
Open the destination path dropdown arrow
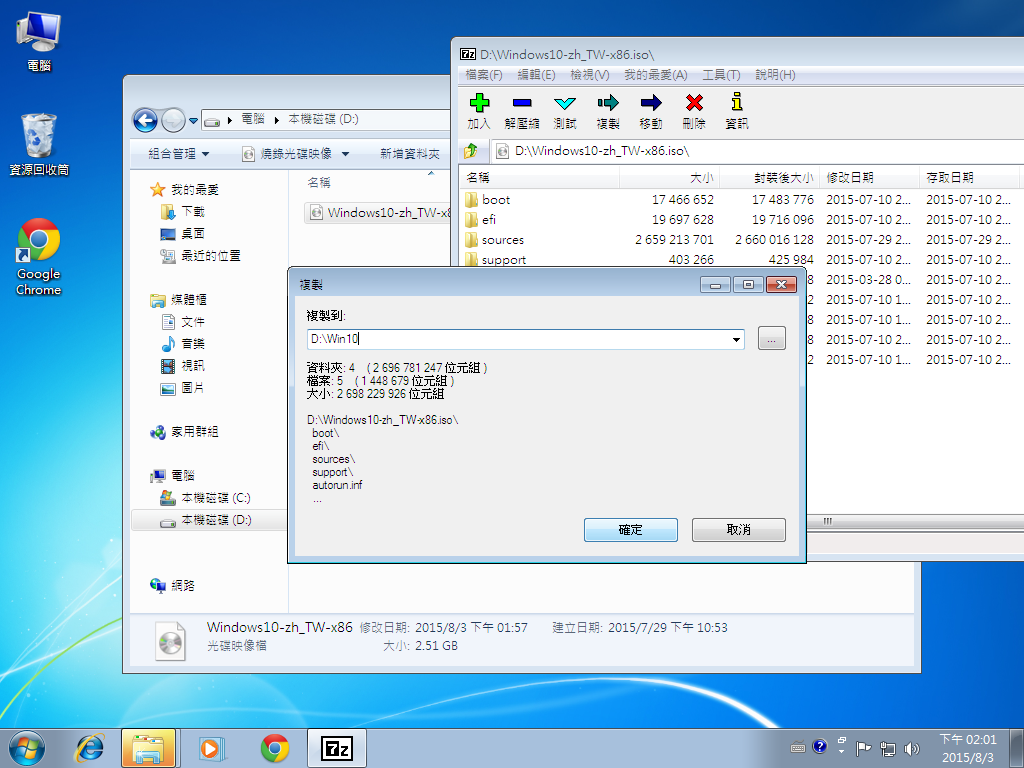pyautogui.click(x=736, y=340)
